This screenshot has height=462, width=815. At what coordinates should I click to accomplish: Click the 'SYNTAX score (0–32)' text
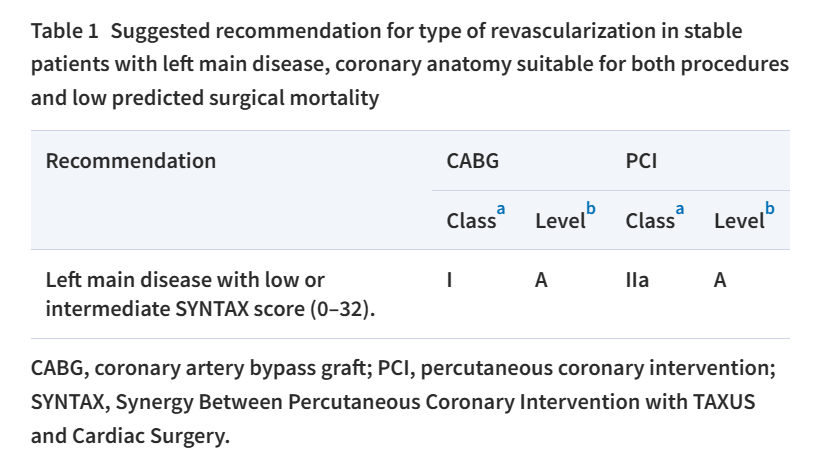coord(273,309)
